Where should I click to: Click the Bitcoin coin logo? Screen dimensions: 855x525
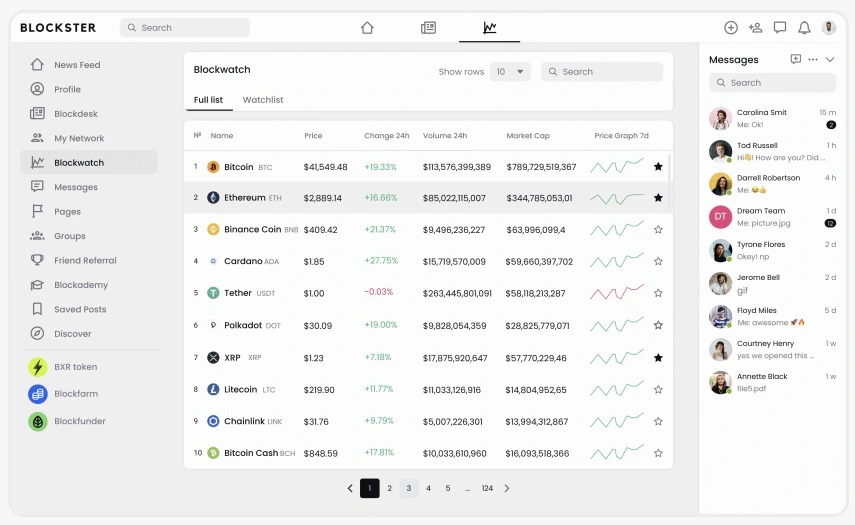pos(213,167)
